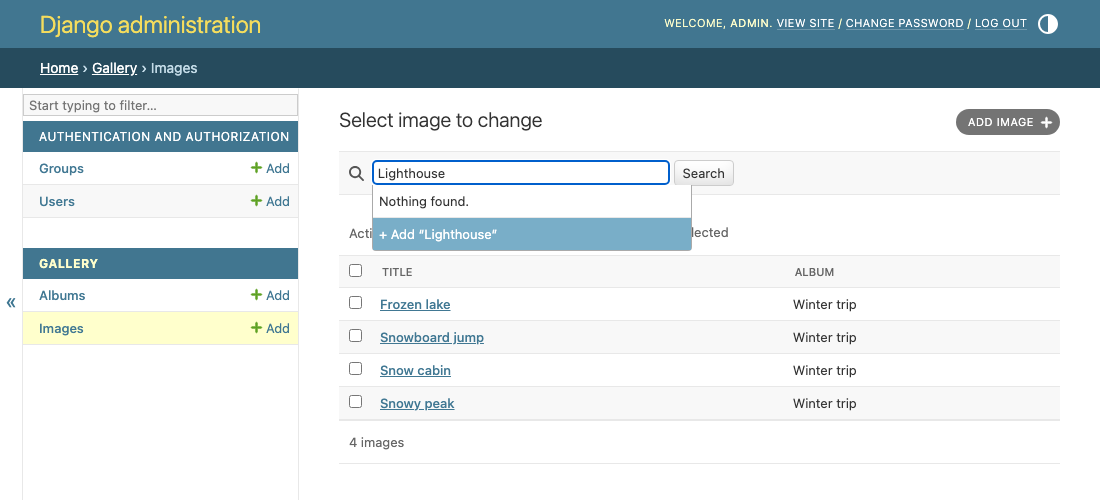Click the "4 images" count text
1100x500 pixels.
coord(377,442)
